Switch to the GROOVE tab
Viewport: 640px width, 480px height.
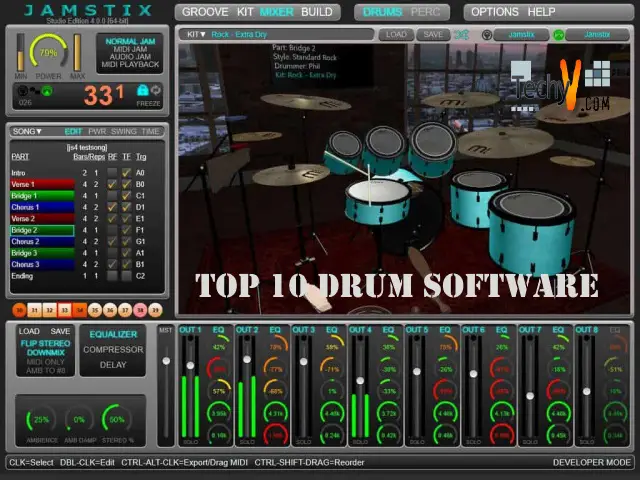[x=205, y=12]
